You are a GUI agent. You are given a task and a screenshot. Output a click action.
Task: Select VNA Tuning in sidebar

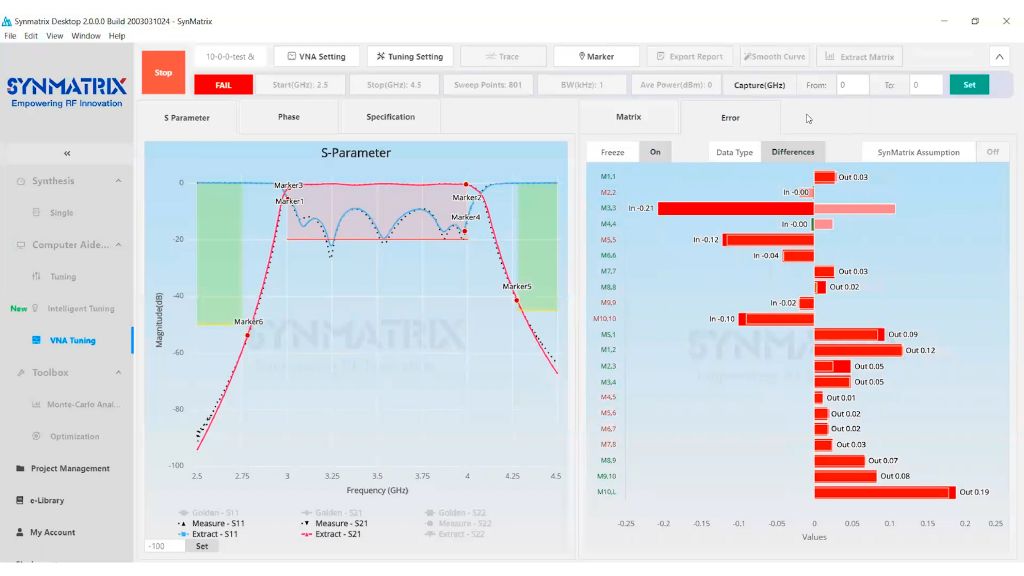tap(72, 340)
